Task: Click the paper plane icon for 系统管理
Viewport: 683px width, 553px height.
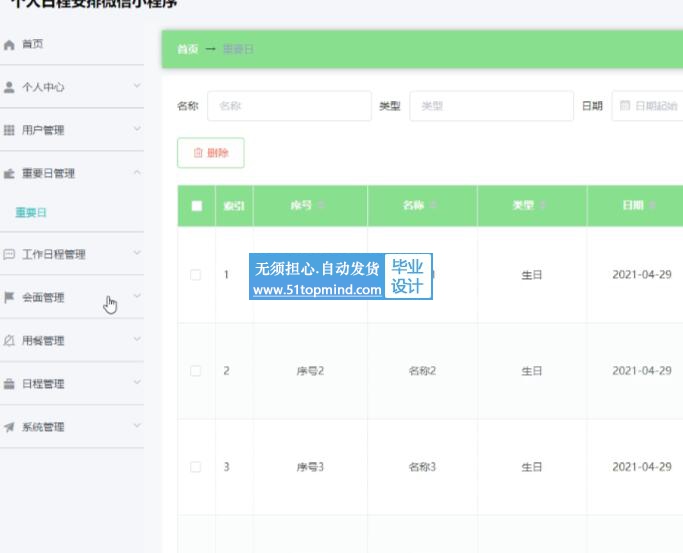Action: coord(10,427)
